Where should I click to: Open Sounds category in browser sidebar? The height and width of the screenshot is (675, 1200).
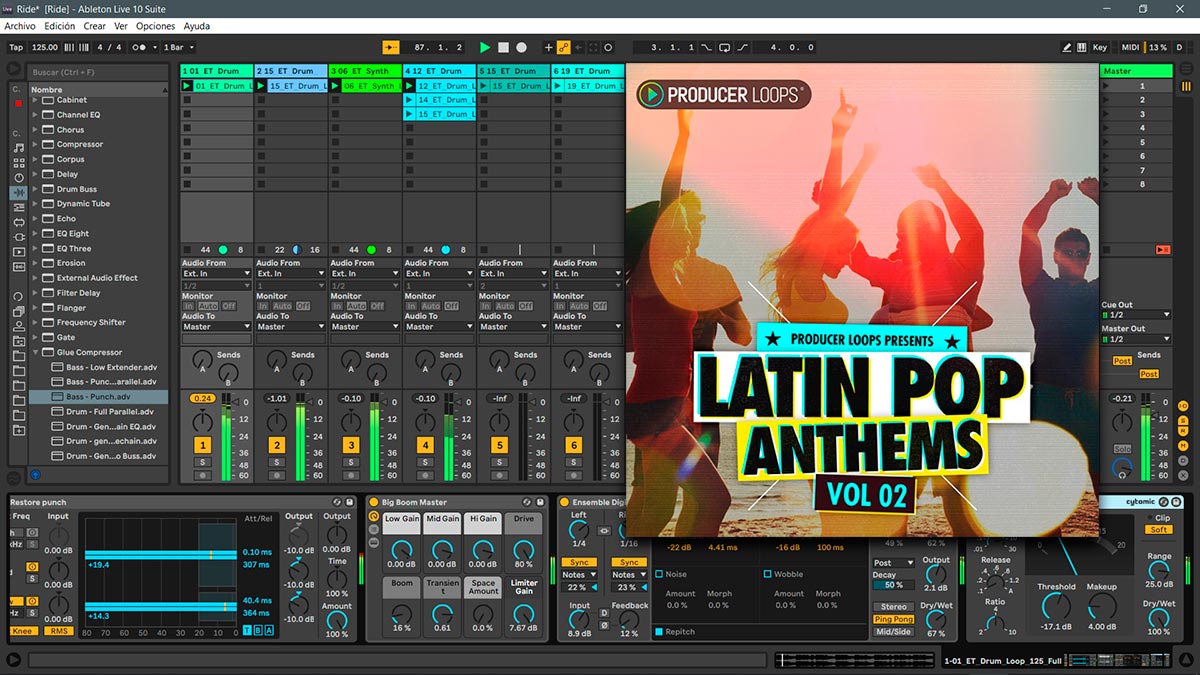pyautogui.click(x=19, y=148)
